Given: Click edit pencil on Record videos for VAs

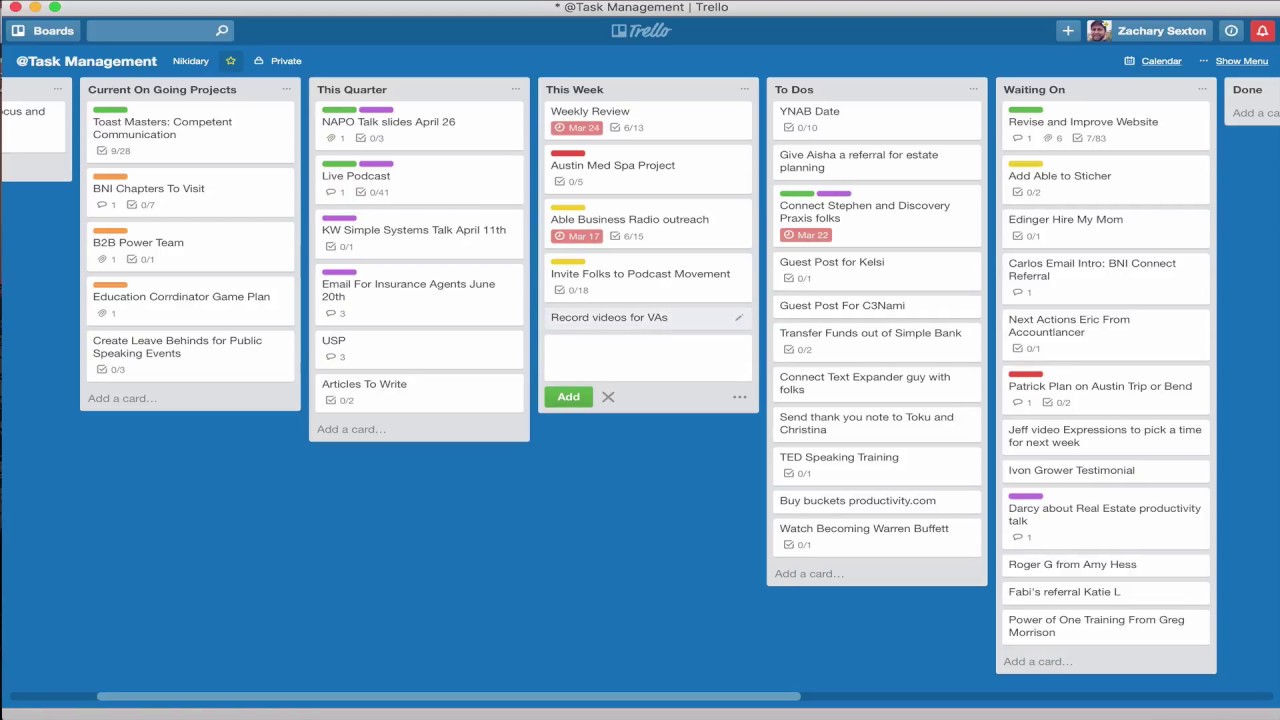Looking at the screenshot, I should [x=739, y=318].
